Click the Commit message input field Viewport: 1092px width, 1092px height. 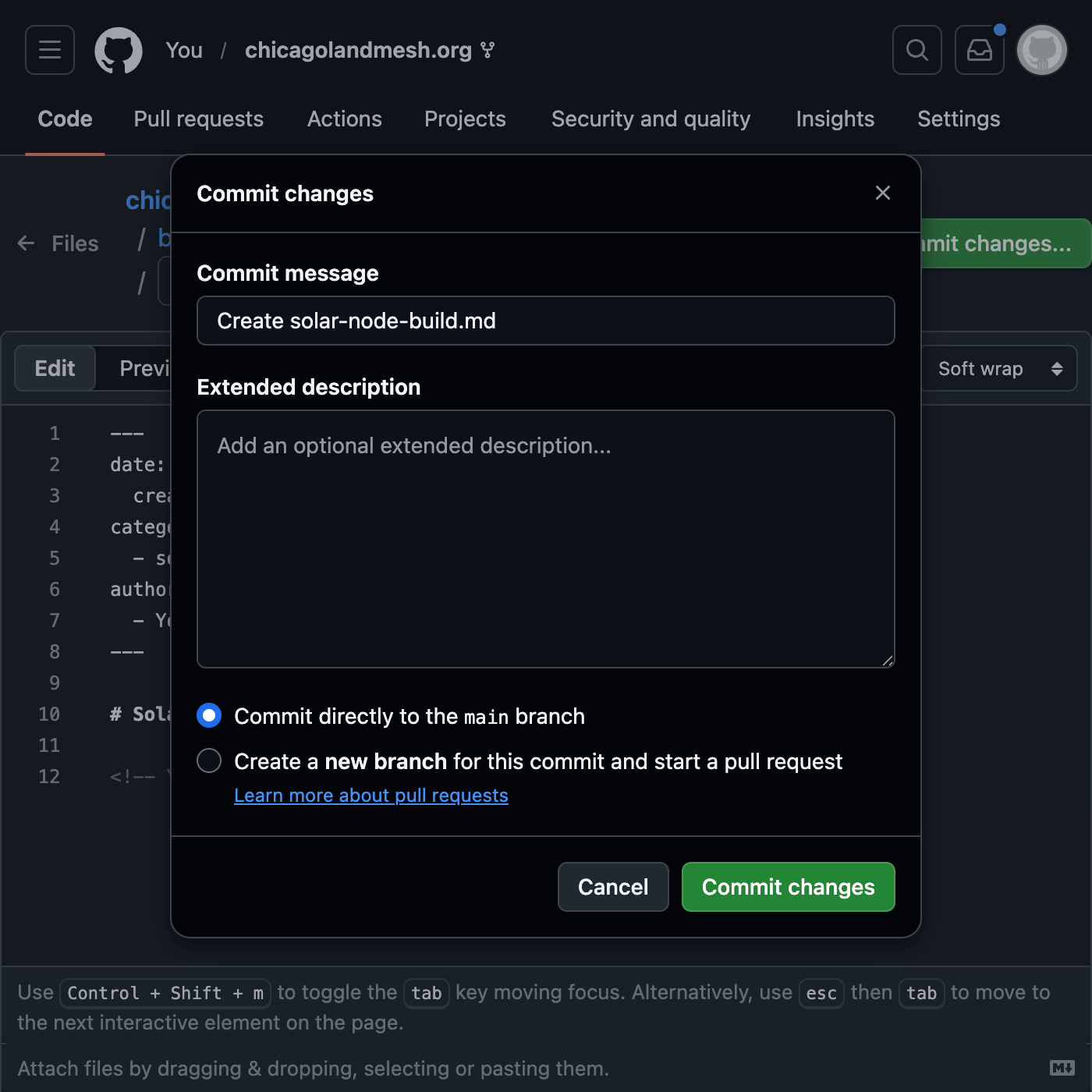[x=545, y=321]
